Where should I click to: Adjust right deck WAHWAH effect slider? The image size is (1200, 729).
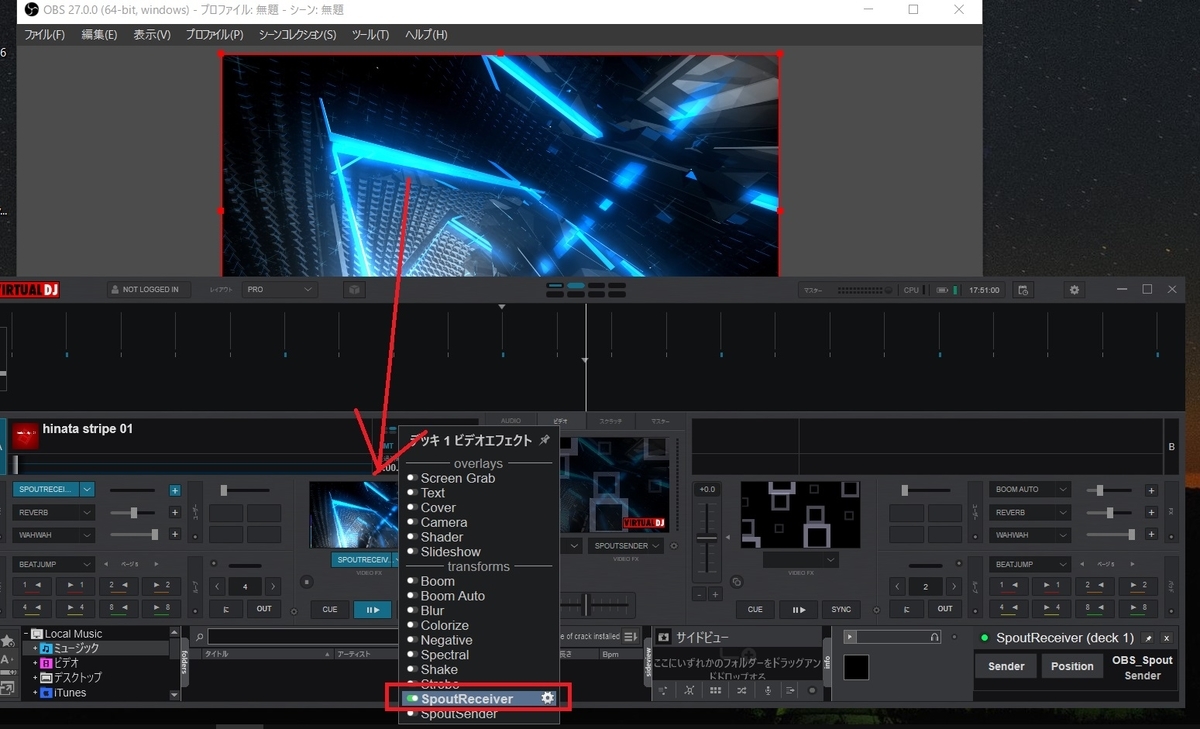(x=1108, y=534)
